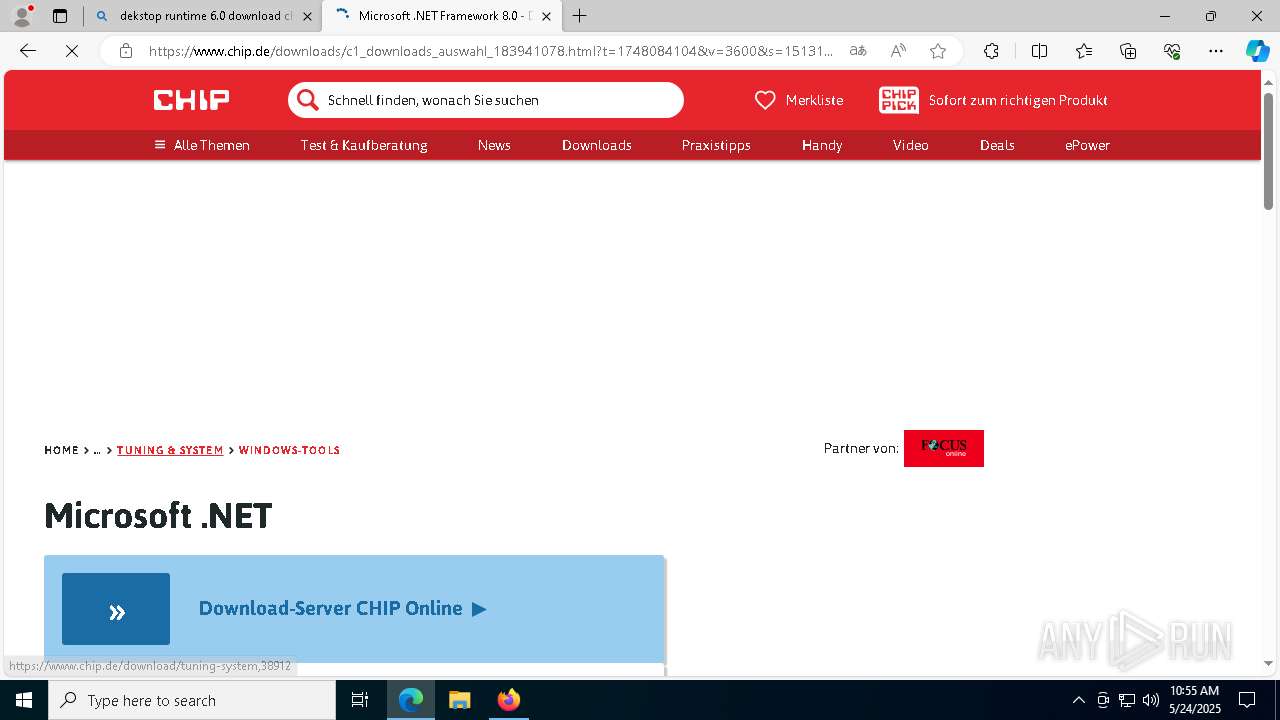Image resolution: width=1280 pixels, height=720 pixels.
Task: Activate the Read aloud icon
Action: (898, 51)
